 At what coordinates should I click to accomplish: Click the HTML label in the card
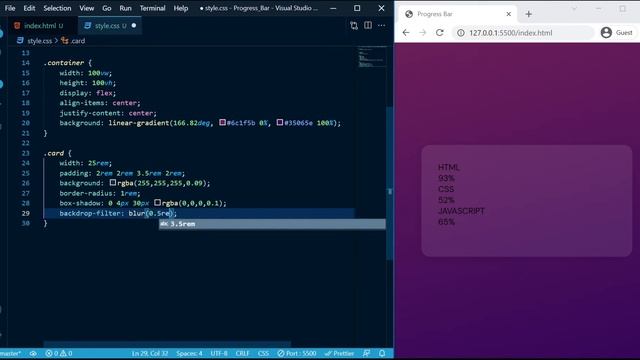[x=449, y=167]
